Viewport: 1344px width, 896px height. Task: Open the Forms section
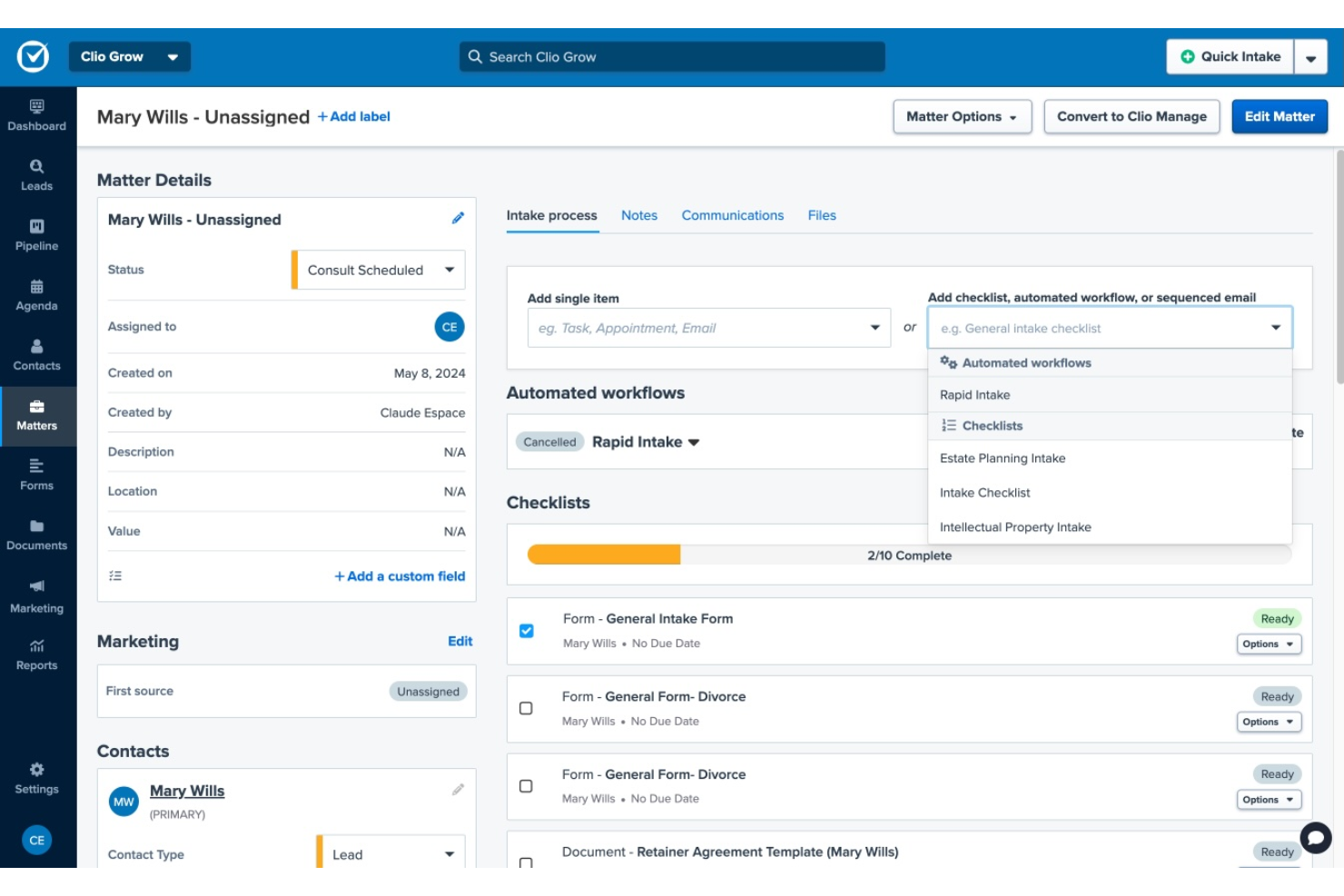36,474
